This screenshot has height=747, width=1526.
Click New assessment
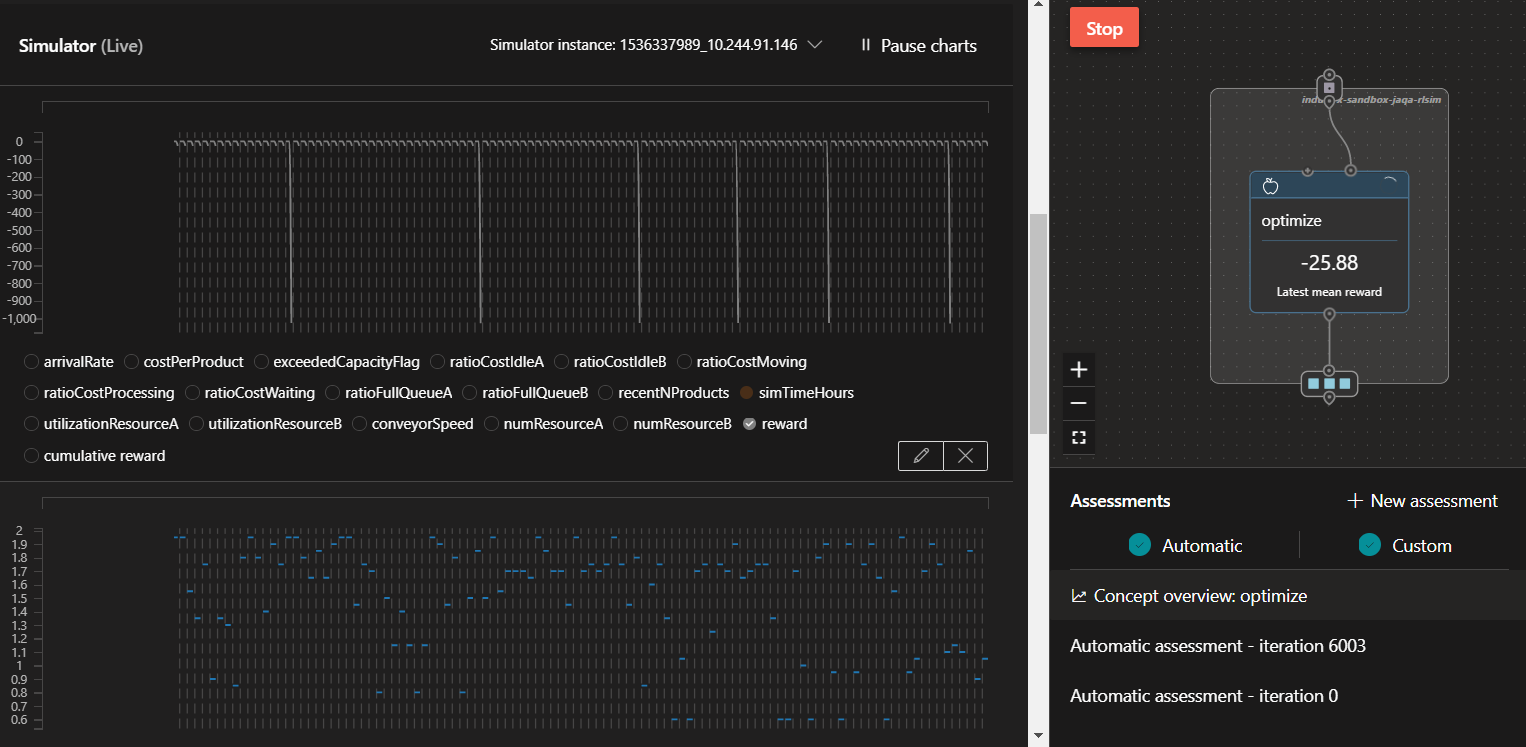(x=1422, y=501)
